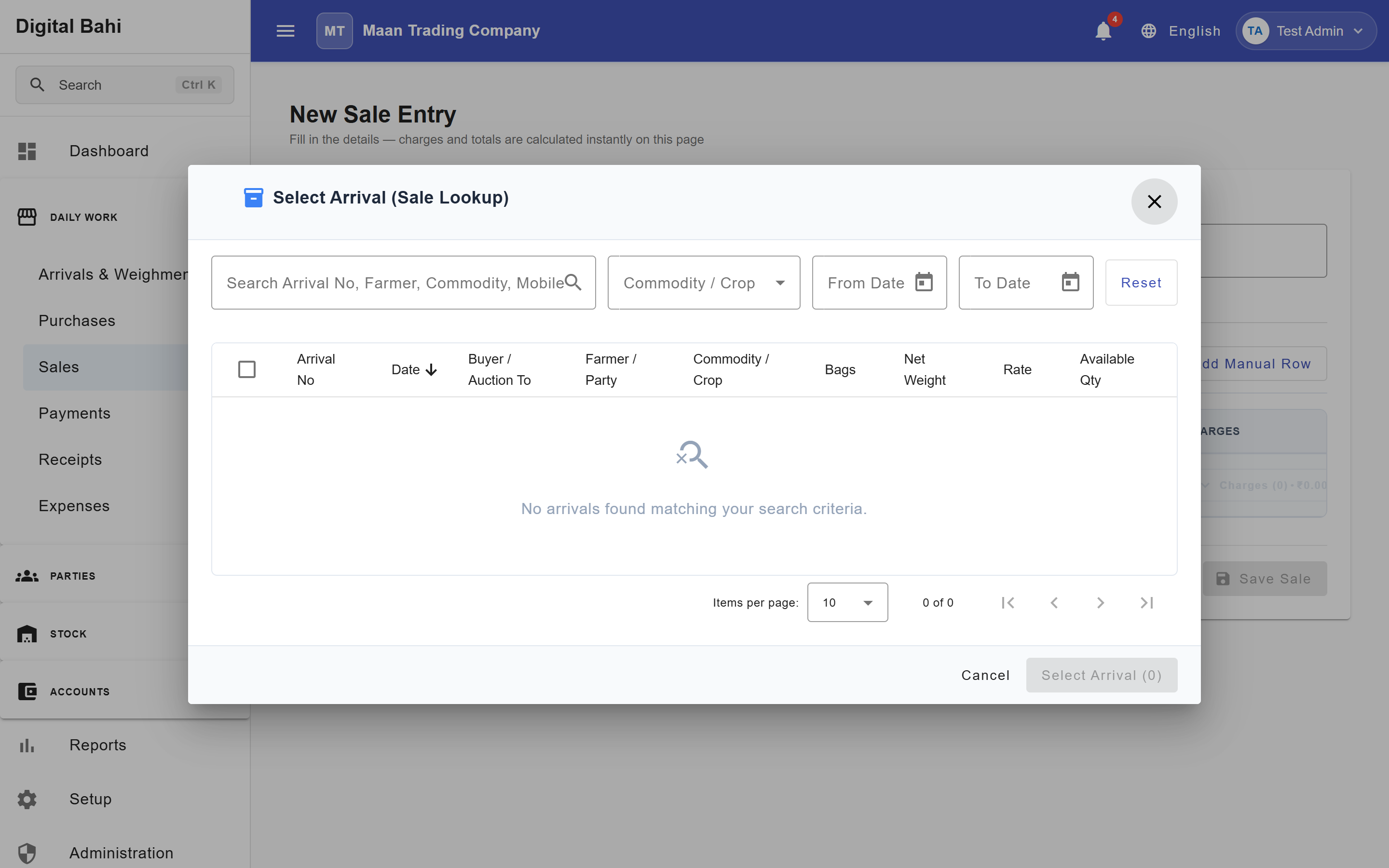Open the hamburger menu icon

(285, 31)
